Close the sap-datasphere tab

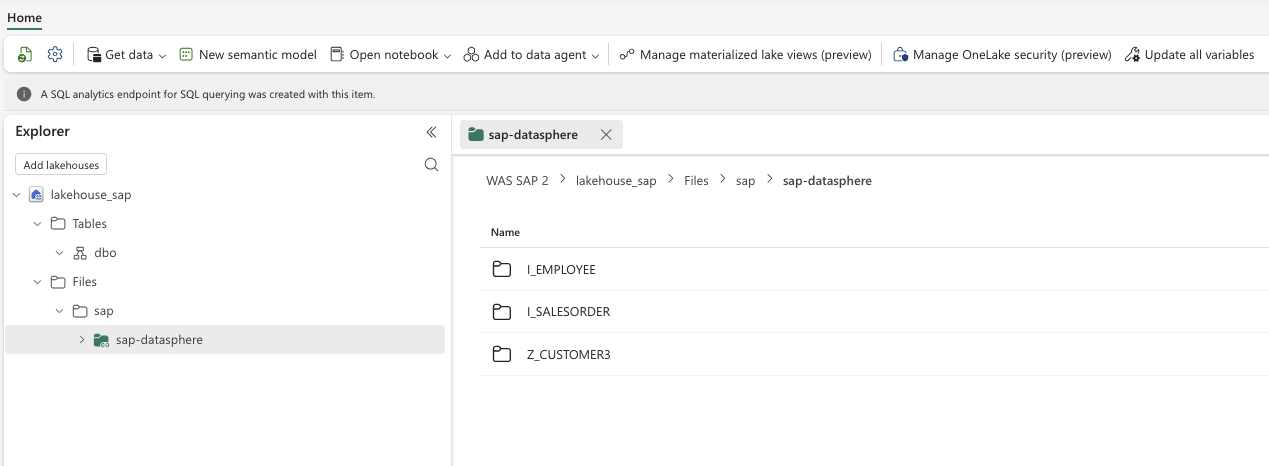(606, 135)
